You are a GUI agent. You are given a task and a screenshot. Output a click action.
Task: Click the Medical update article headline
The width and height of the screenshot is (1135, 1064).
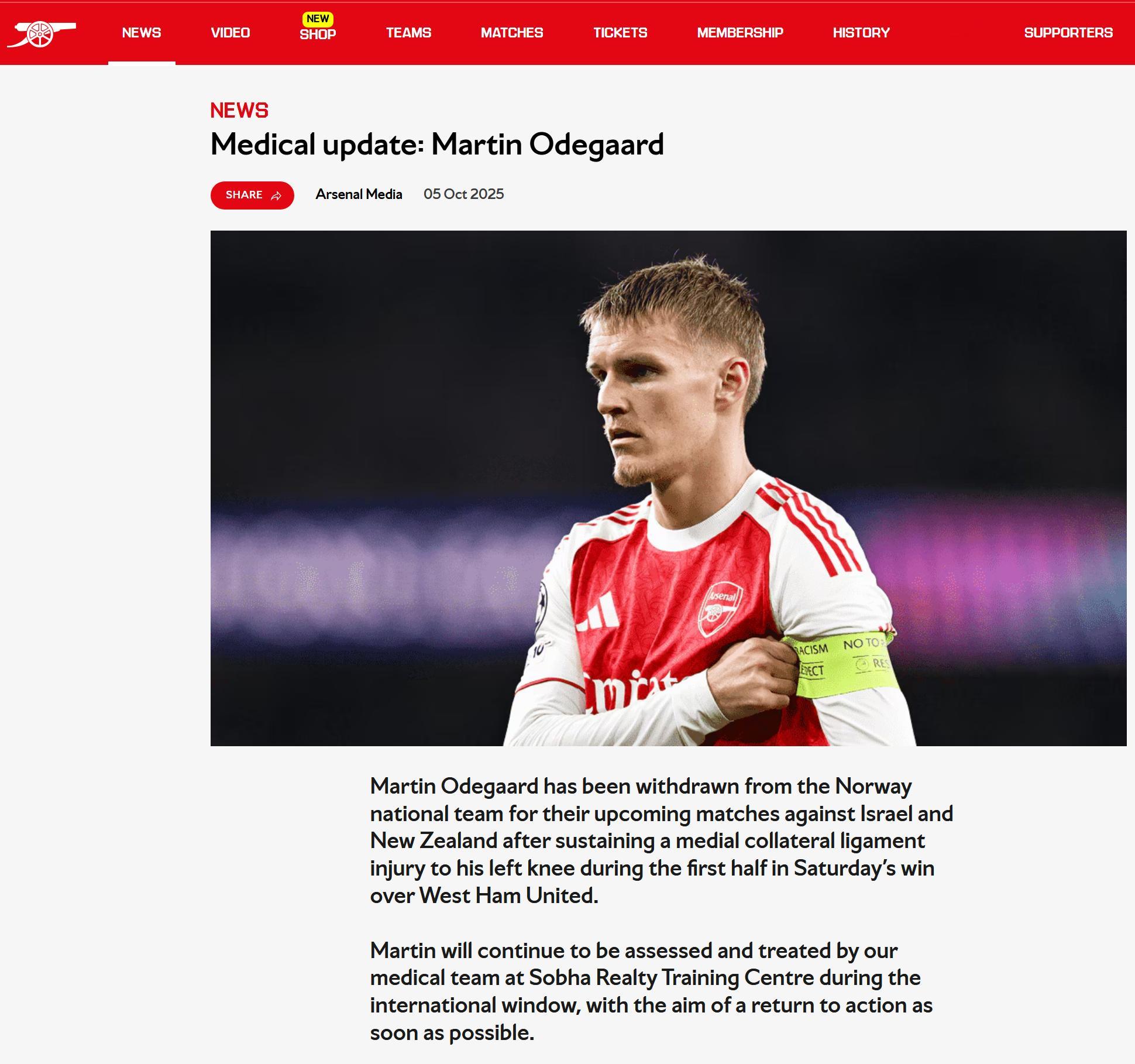click(x=437, y=145)
